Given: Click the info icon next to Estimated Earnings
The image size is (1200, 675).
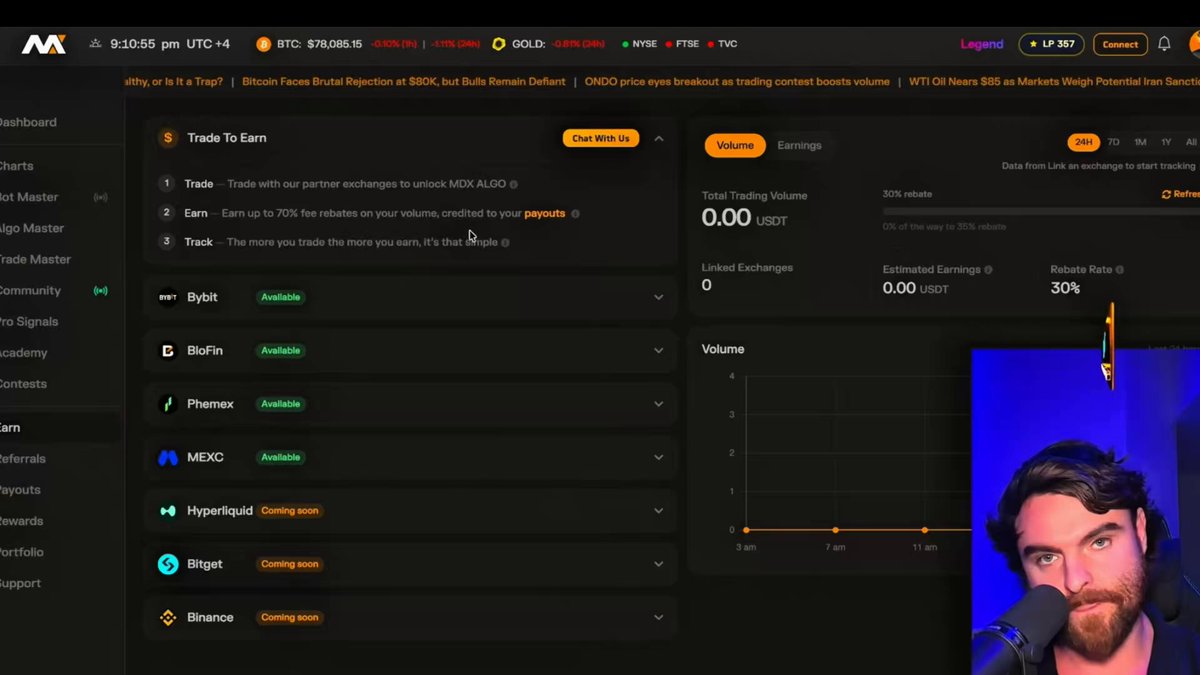Looking at the screenshot, I should tap(988, 270).
